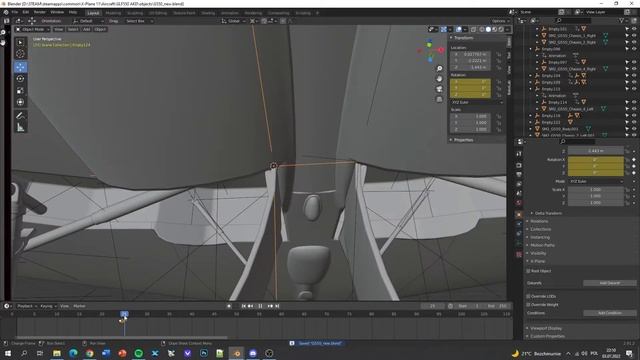Activate the Rotate tool

[x=20, y=79]
